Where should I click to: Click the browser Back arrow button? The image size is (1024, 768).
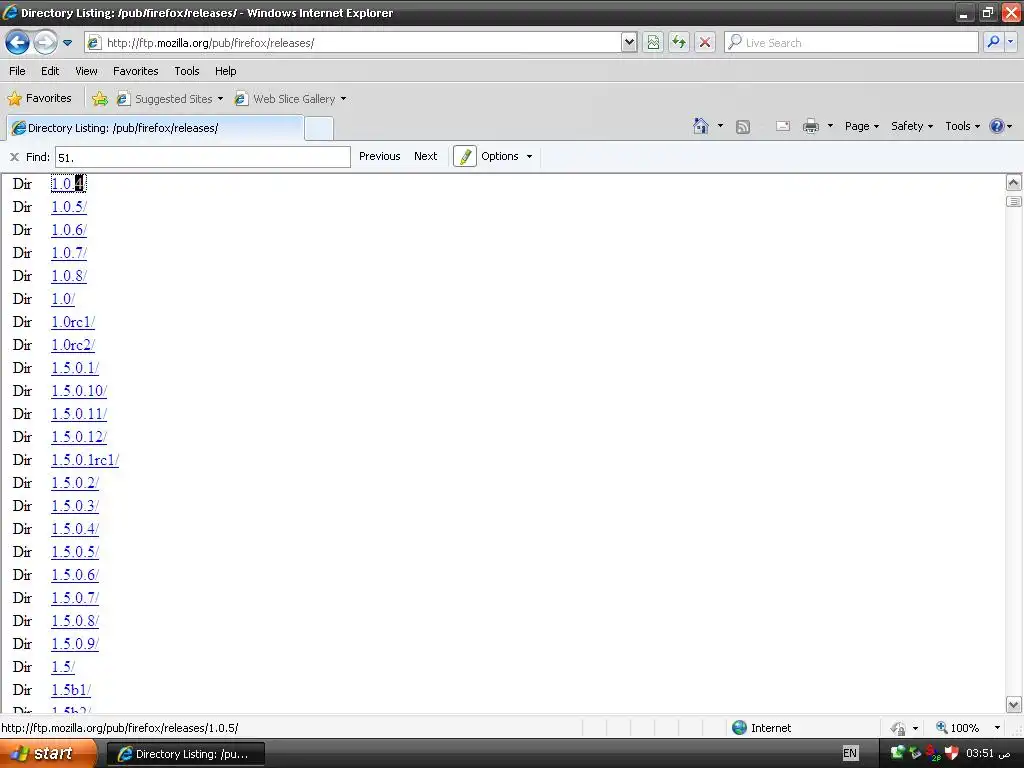[18, 43]
